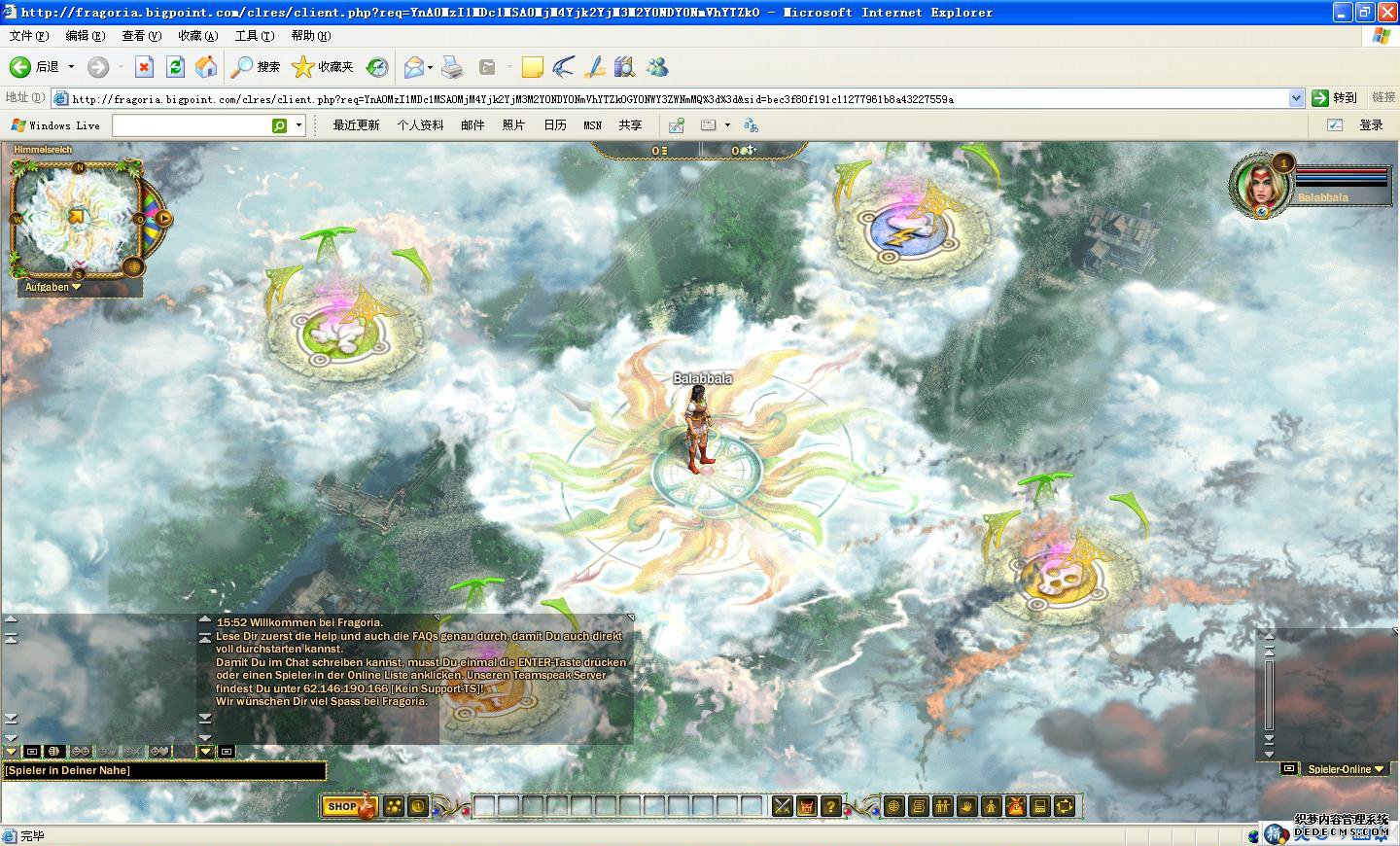Click the IE history clock icon
The image size is (1400, 846).
click(x=377, y=67)
